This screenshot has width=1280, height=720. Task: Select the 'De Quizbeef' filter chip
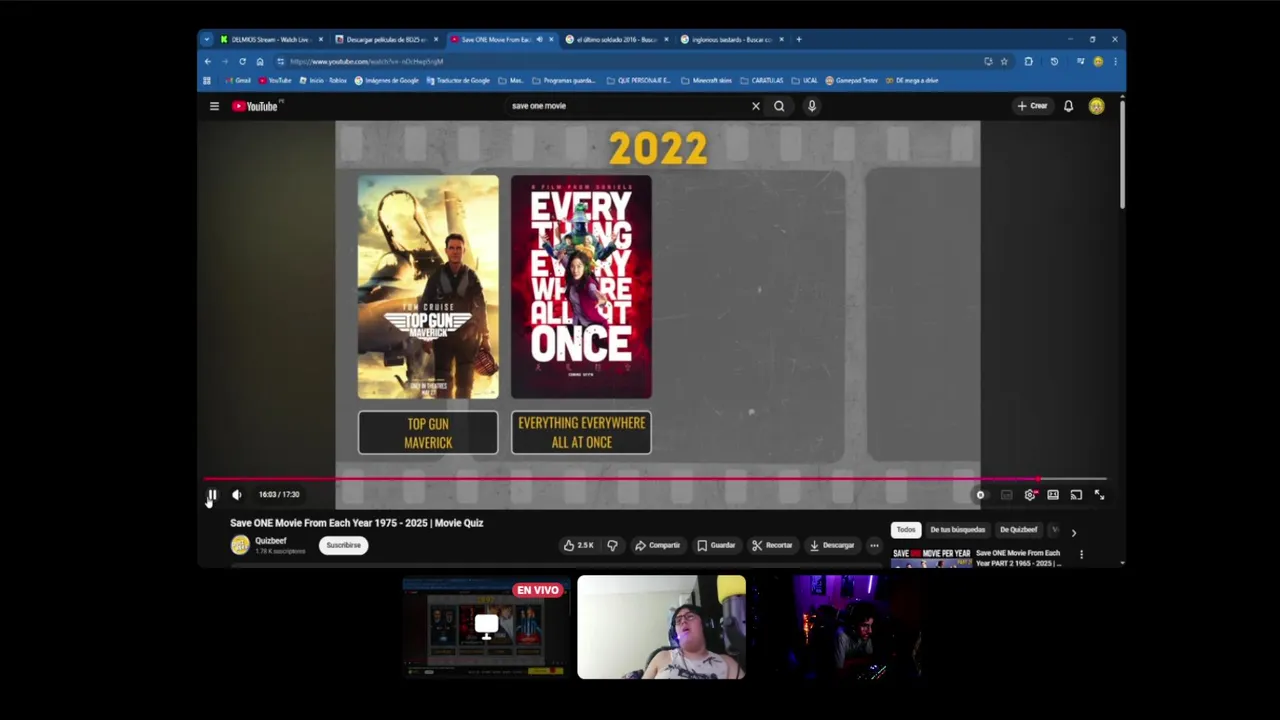(x=1018, y=530)
